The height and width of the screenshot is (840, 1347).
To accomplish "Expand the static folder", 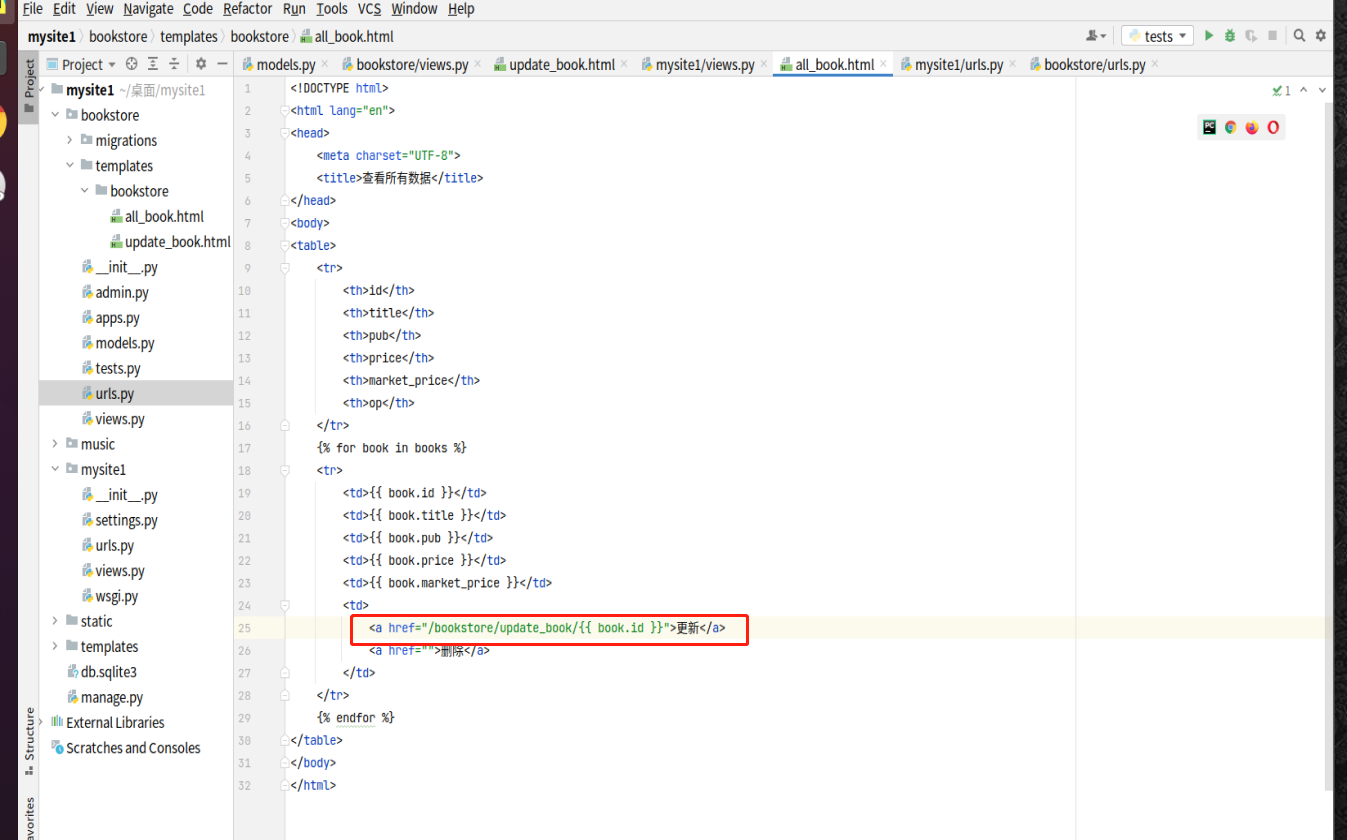I will 56,621.
